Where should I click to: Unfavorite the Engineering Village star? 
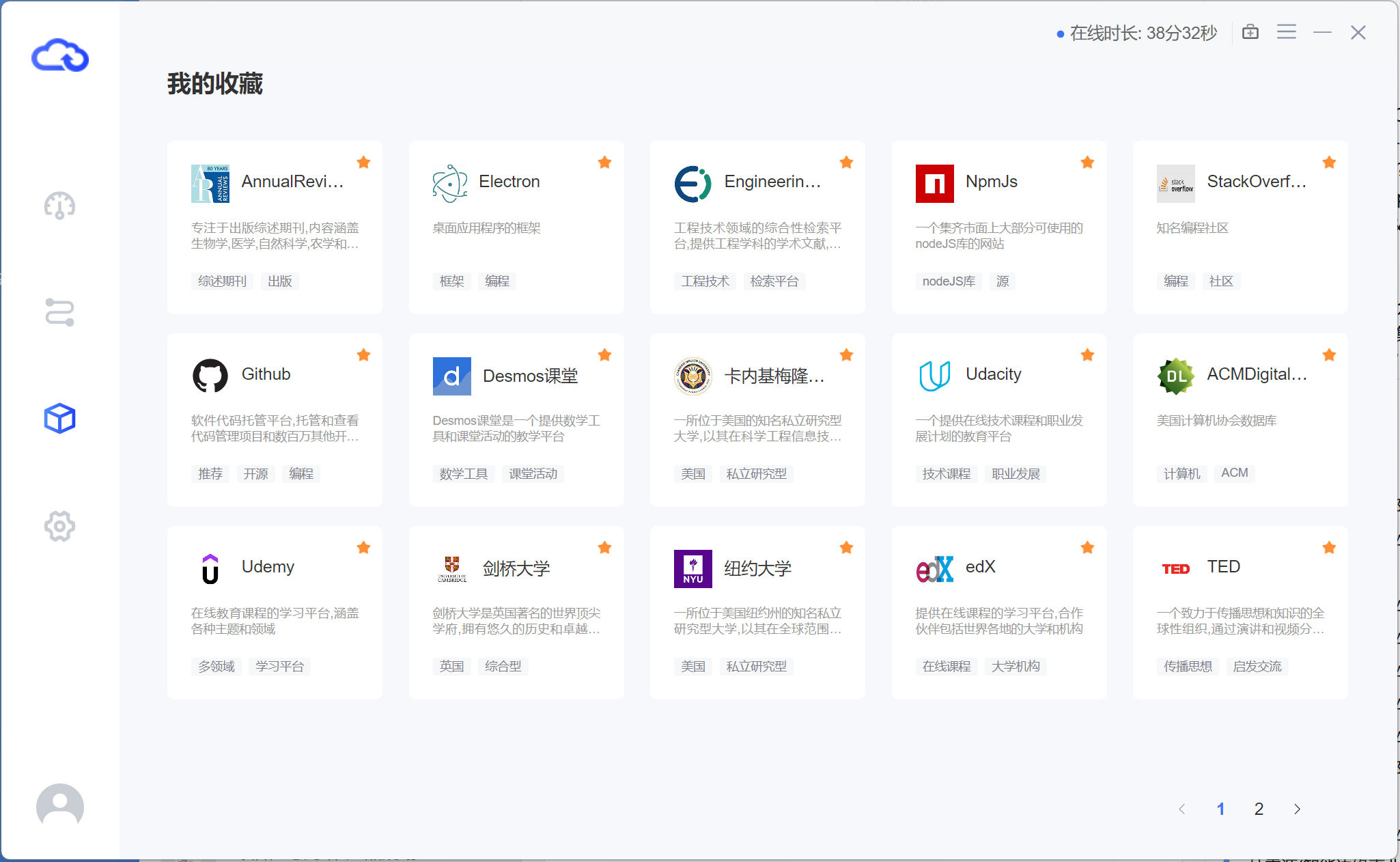point(846,162)
